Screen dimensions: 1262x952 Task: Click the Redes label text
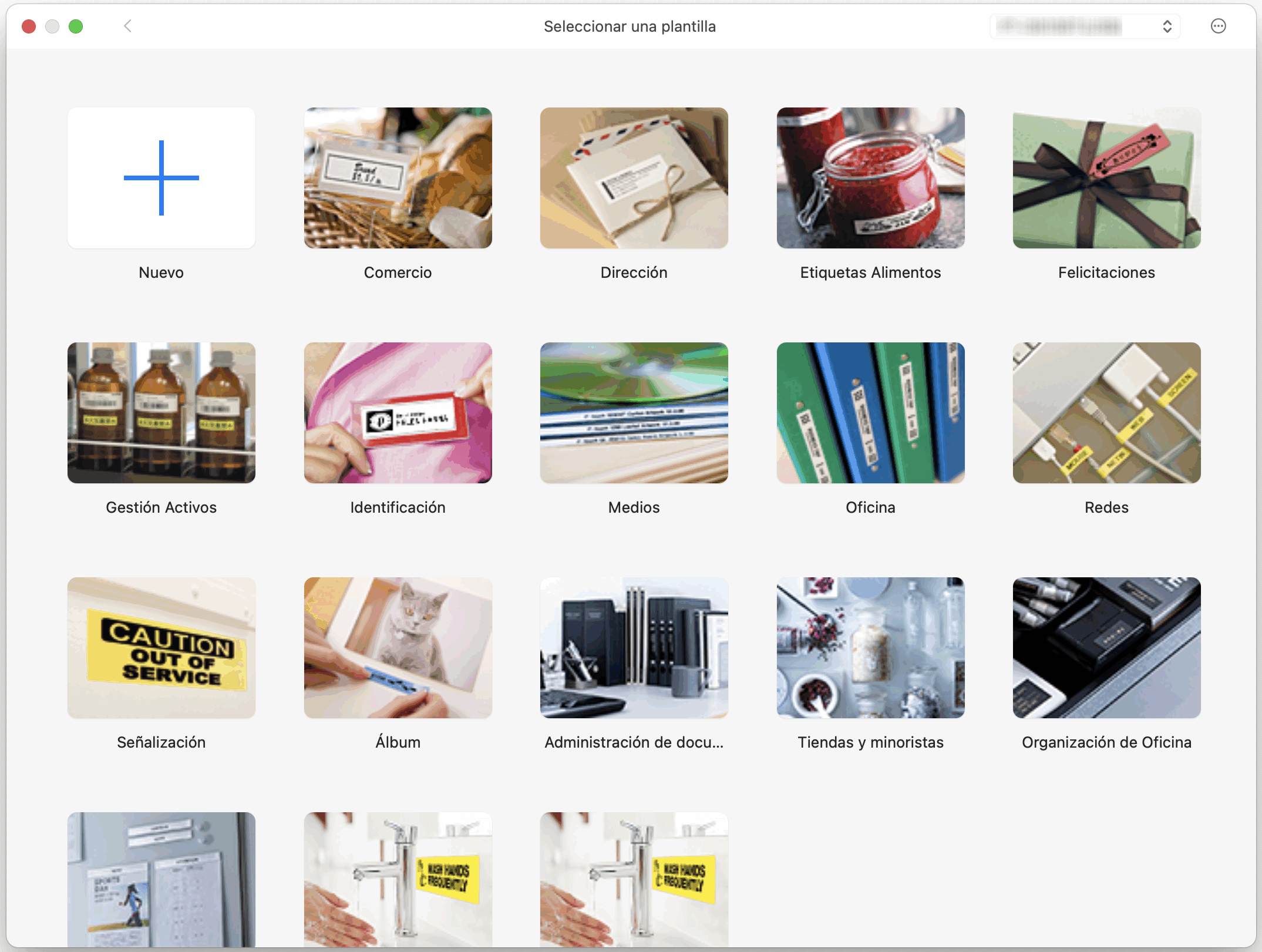point(1107,507)
